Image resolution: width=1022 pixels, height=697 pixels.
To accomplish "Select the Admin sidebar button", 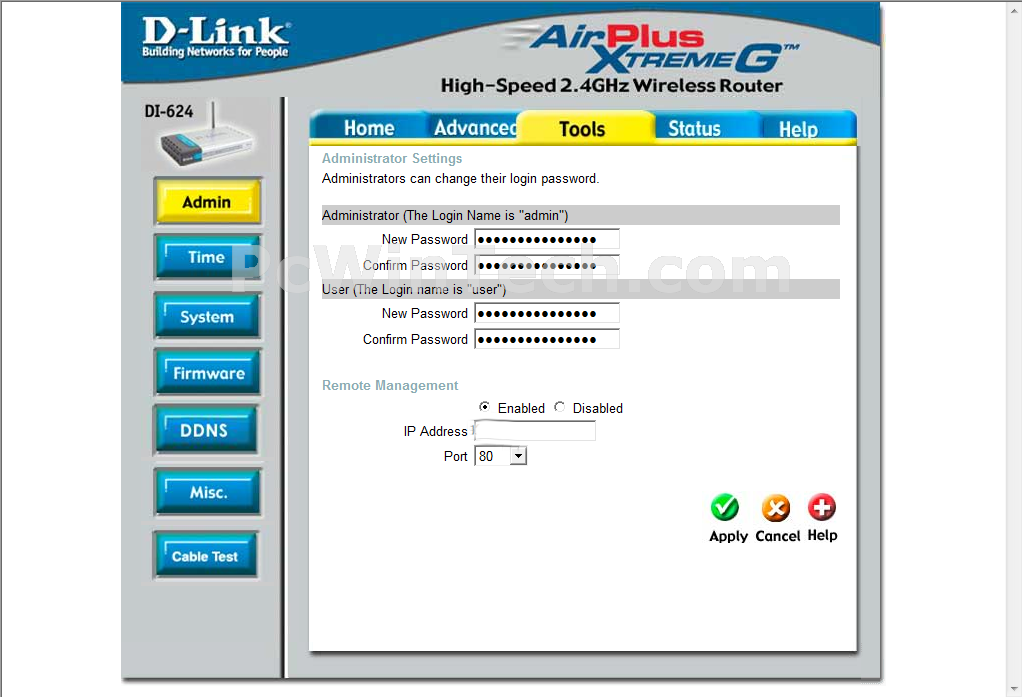I will (207, 202).
